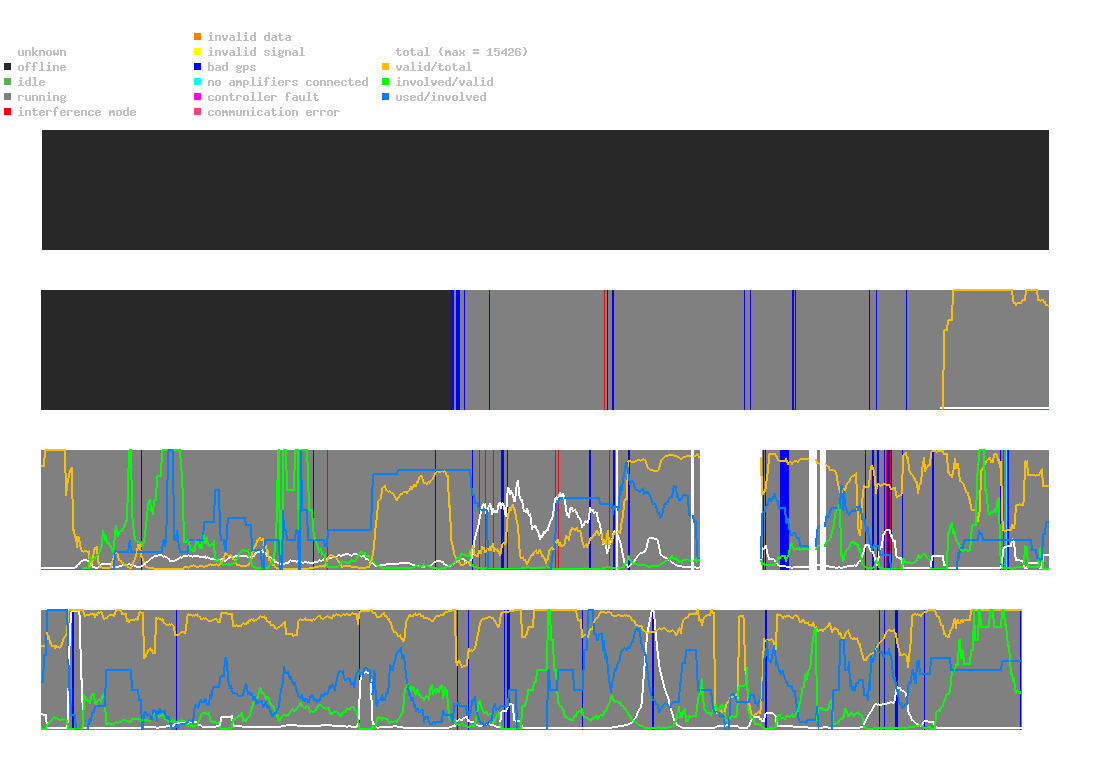Screen dimensions: 1095x764
Task: Click the 'invalid data' legend label
Action: coord(249,37)
